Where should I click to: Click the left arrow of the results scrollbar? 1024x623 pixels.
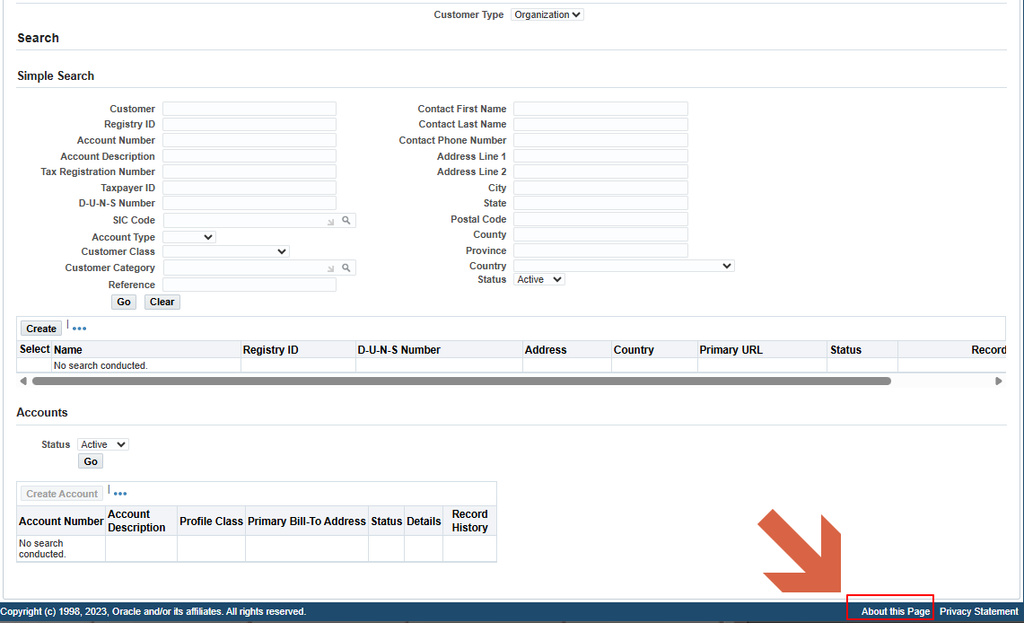[24, 381]
